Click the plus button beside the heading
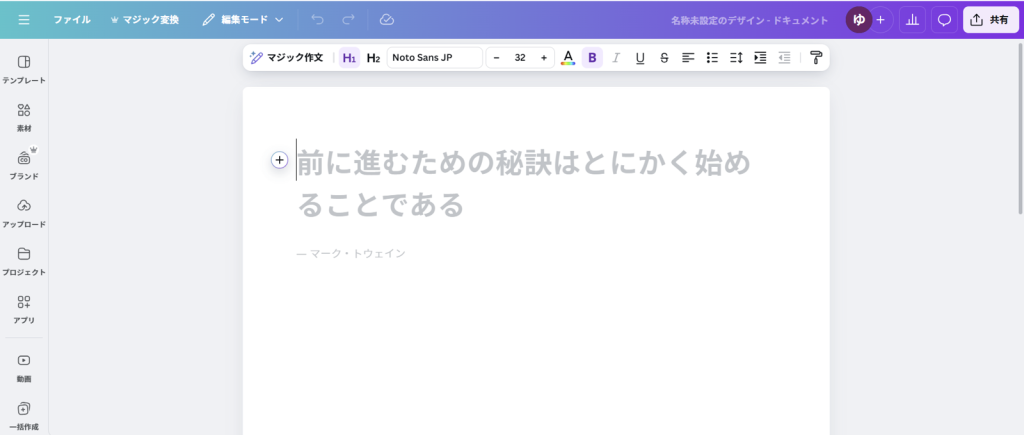This screenshot has width=1024, height=435. tap(279, 160)
